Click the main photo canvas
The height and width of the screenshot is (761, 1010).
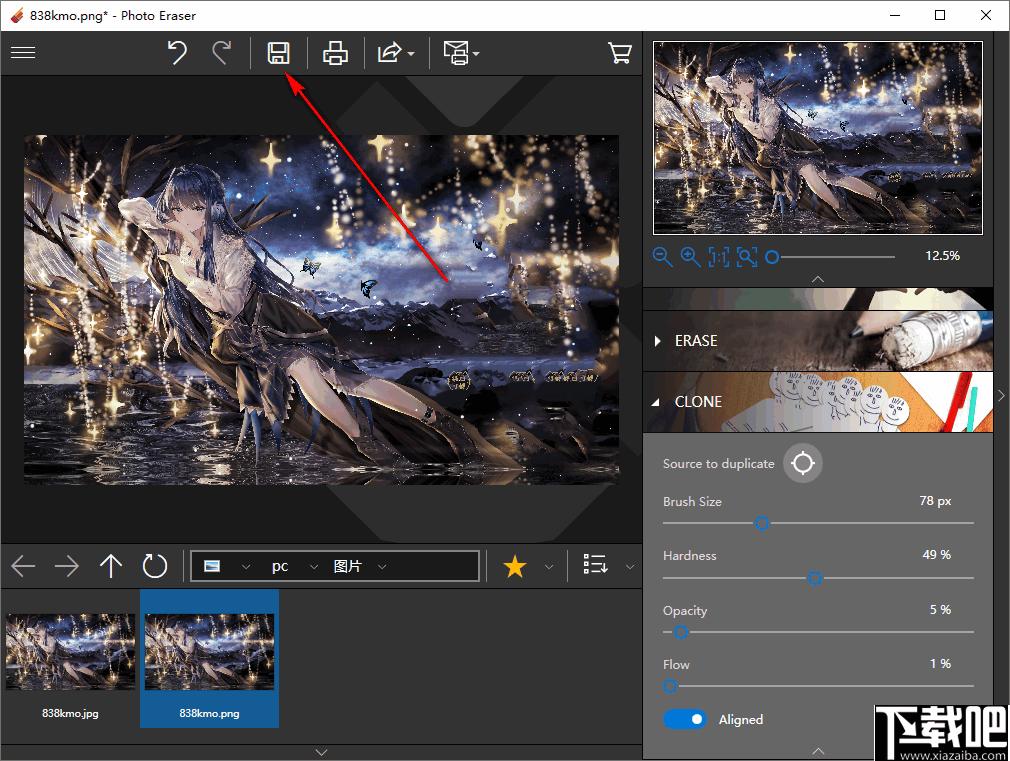tap(321, 309)
